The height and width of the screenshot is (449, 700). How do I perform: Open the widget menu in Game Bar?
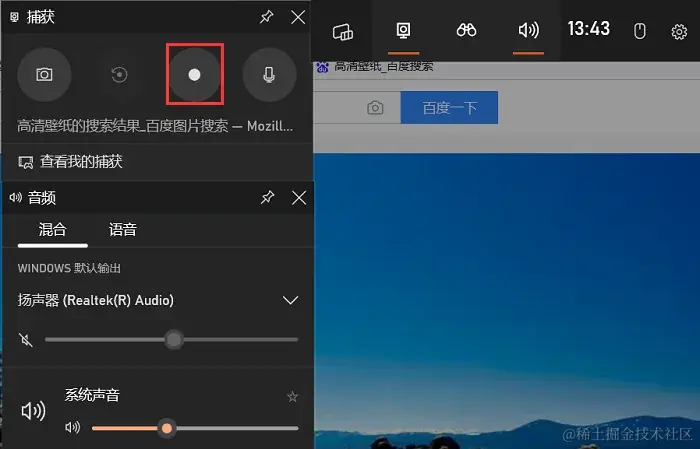tap(342, 31)
